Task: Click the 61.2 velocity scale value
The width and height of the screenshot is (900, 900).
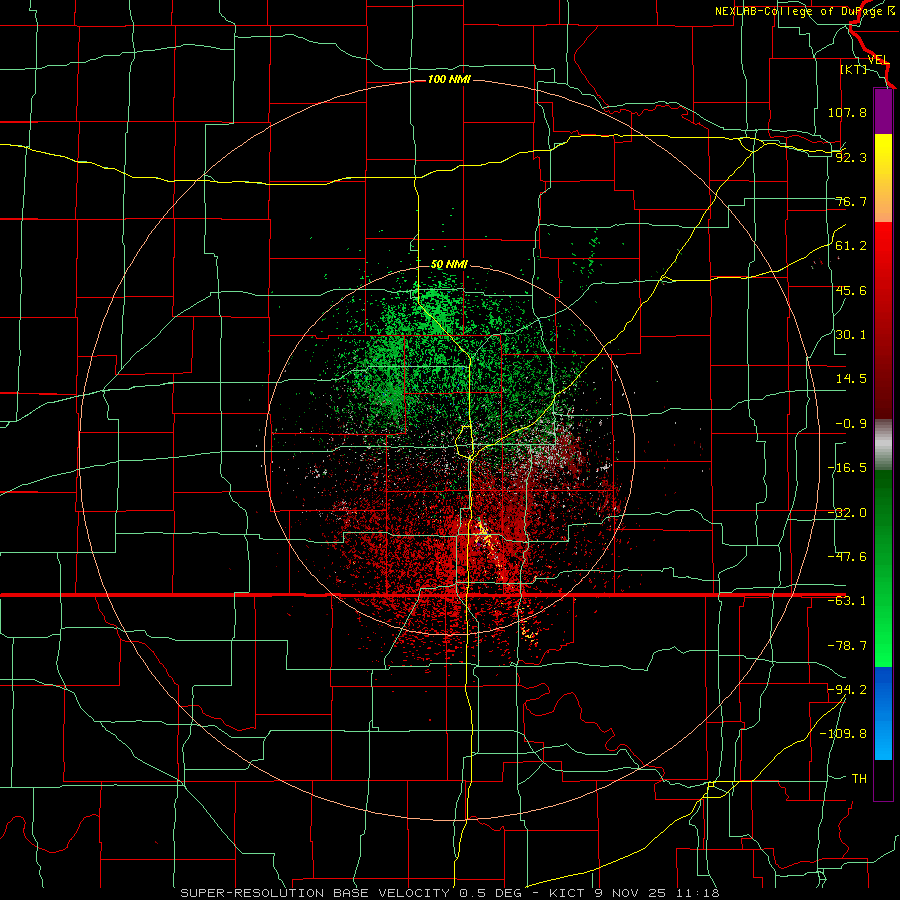Action: [851, 246]
